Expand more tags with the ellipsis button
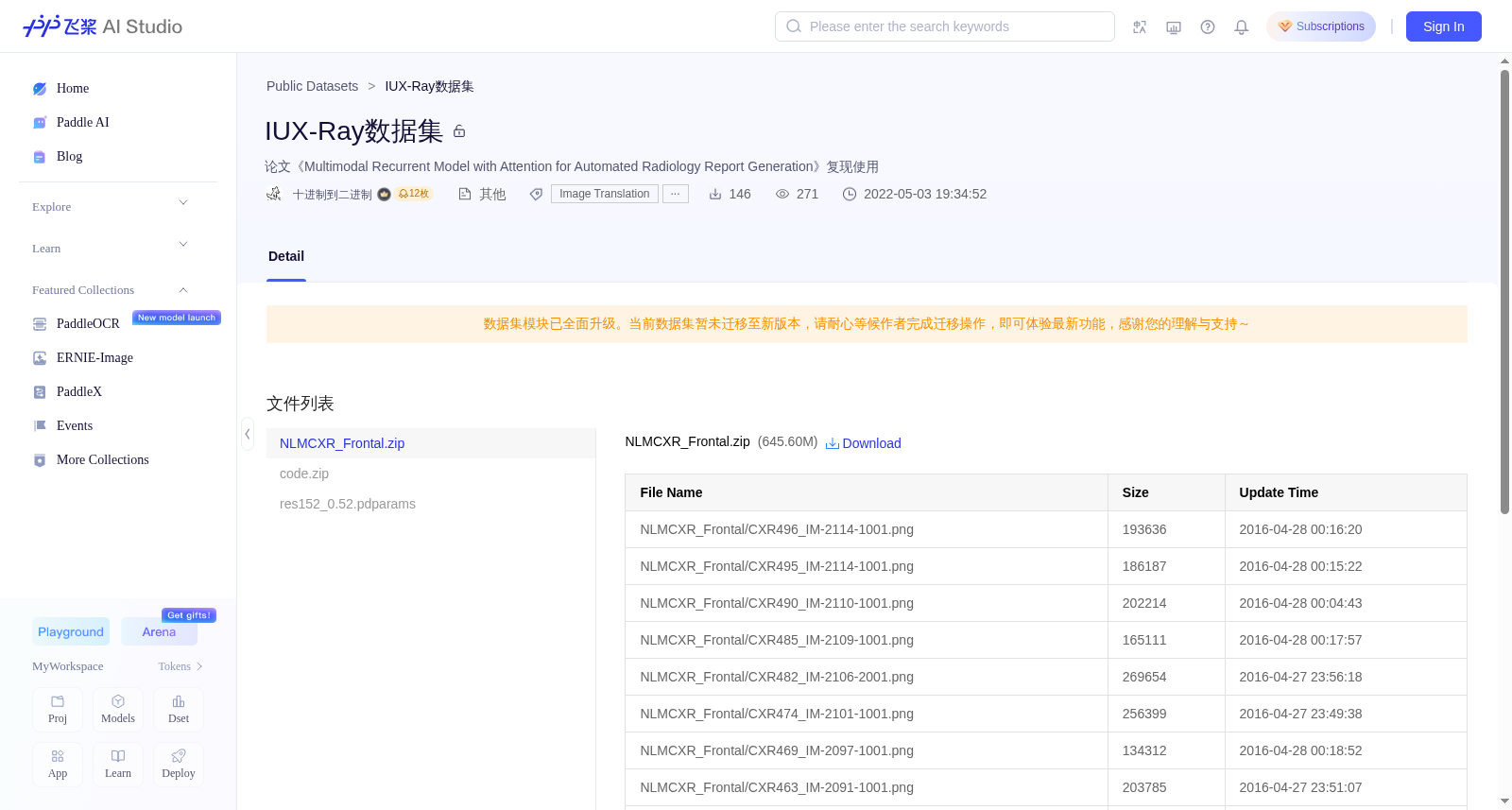1512x810 pixels. pyautogui.click(x=676, y=194)
